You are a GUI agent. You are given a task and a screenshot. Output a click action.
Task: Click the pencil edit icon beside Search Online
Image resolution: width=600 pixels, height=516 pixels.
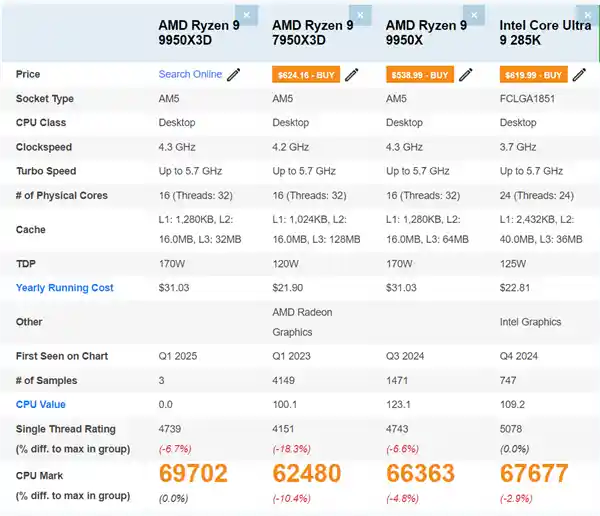click(x=233, y=75)
